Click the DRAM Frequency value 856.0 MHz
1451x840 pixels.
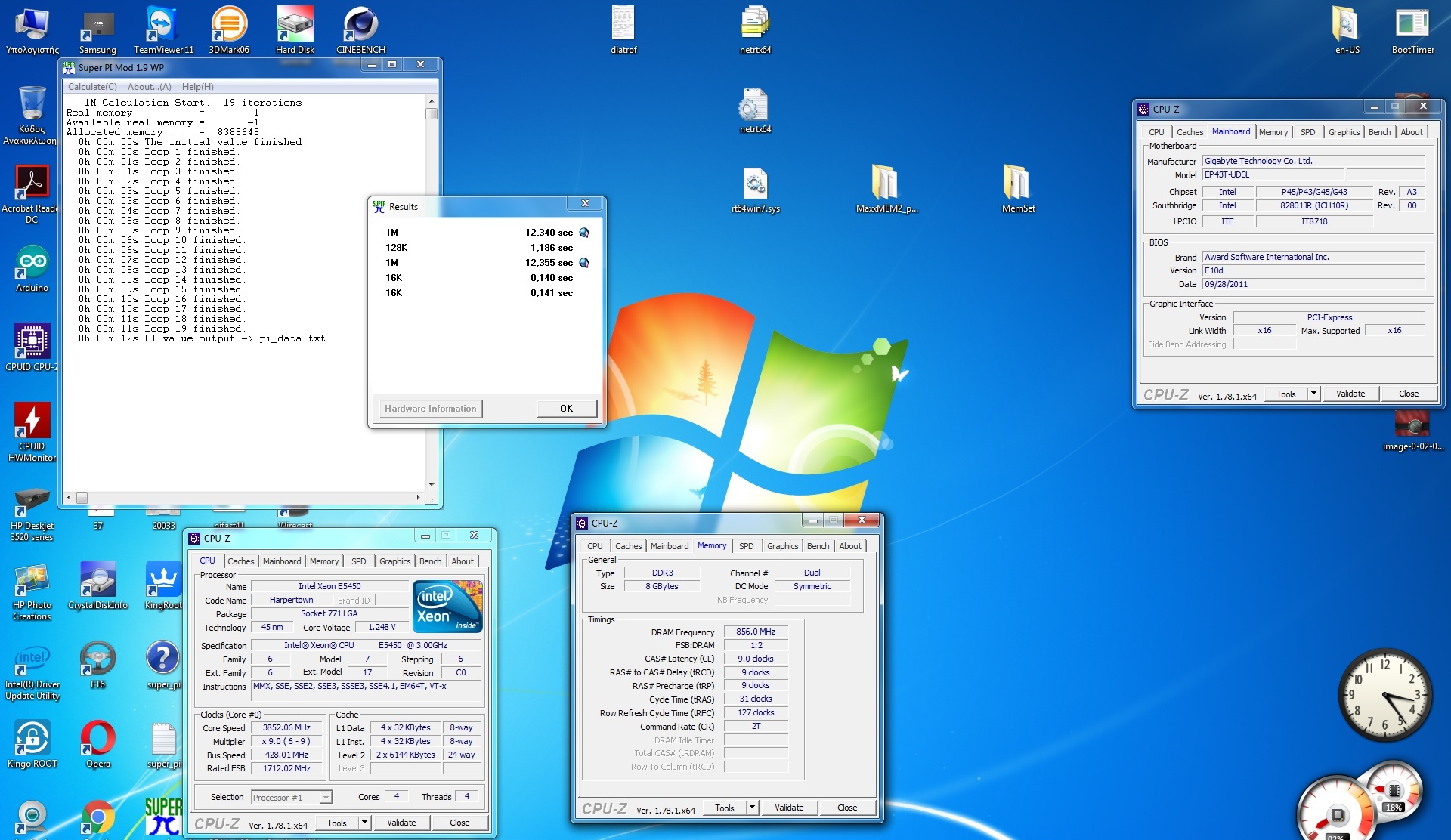click(x=756, y=632)
